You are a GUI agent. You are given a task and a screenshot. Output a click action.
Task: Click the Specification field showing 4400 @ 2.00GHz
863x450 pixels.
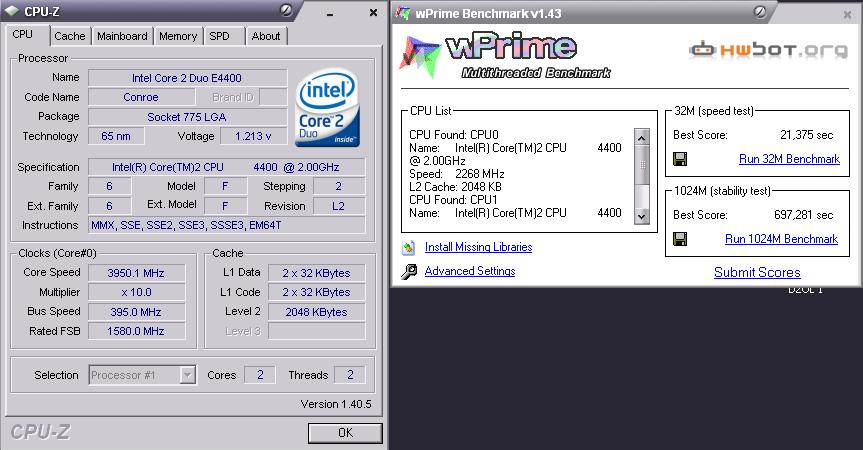pyautogui.click(x=226, y=167)
